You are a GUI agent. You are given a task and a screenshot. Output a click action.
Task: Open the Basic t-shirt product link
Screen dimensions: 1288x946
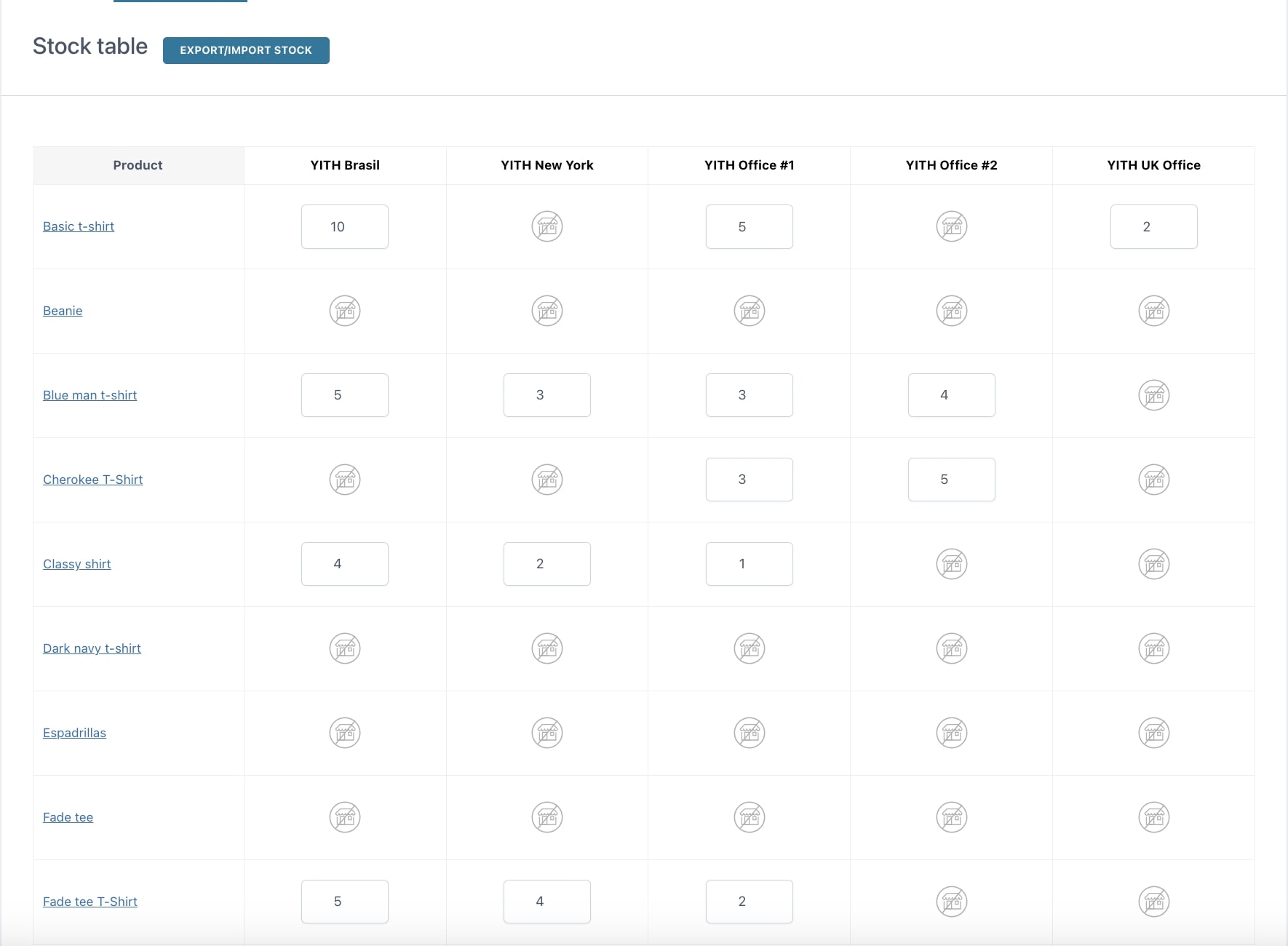tap(79, 226)
